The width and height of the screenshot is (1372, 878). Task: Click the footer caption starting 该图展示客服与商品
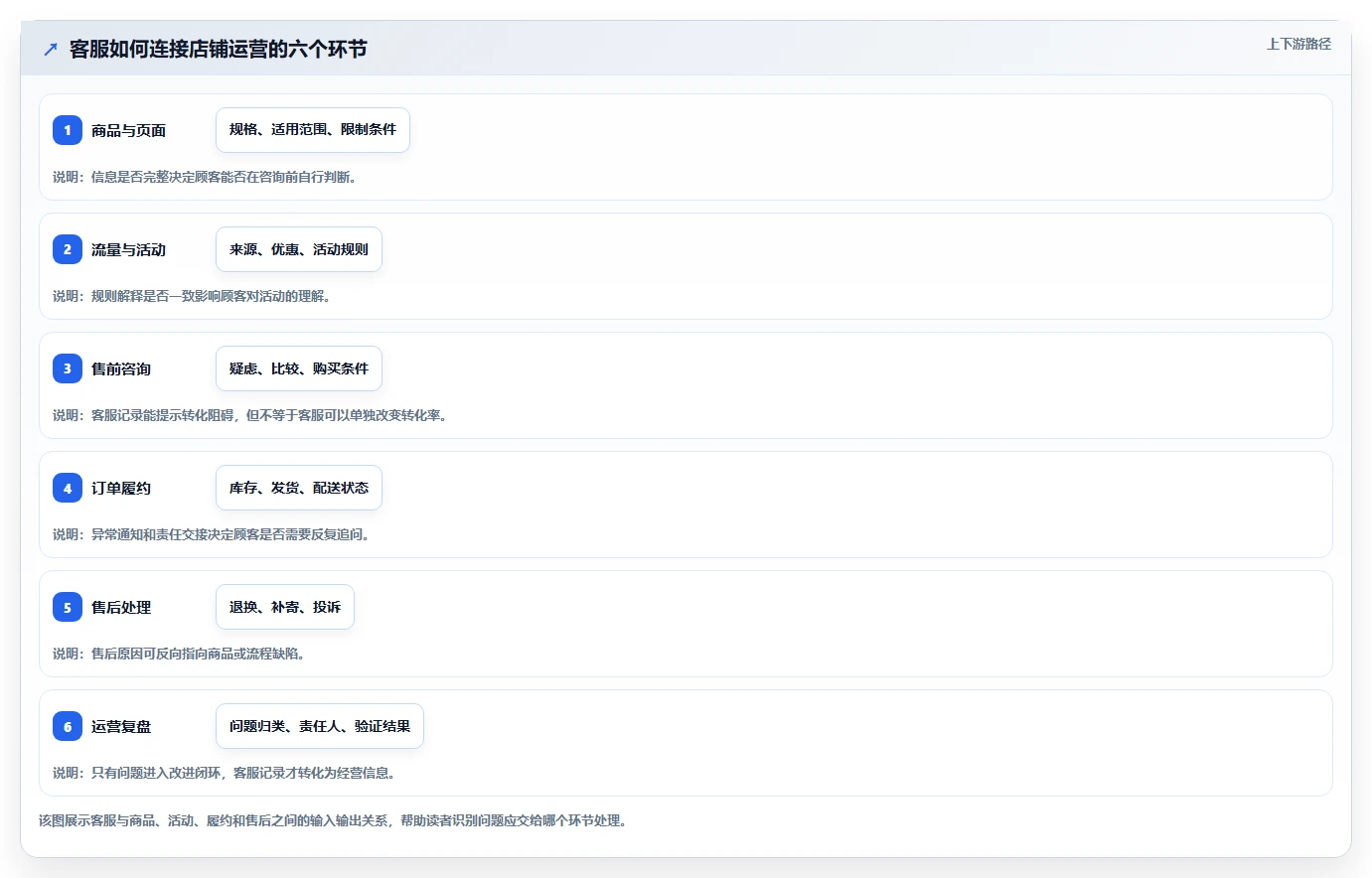point(333,820)
